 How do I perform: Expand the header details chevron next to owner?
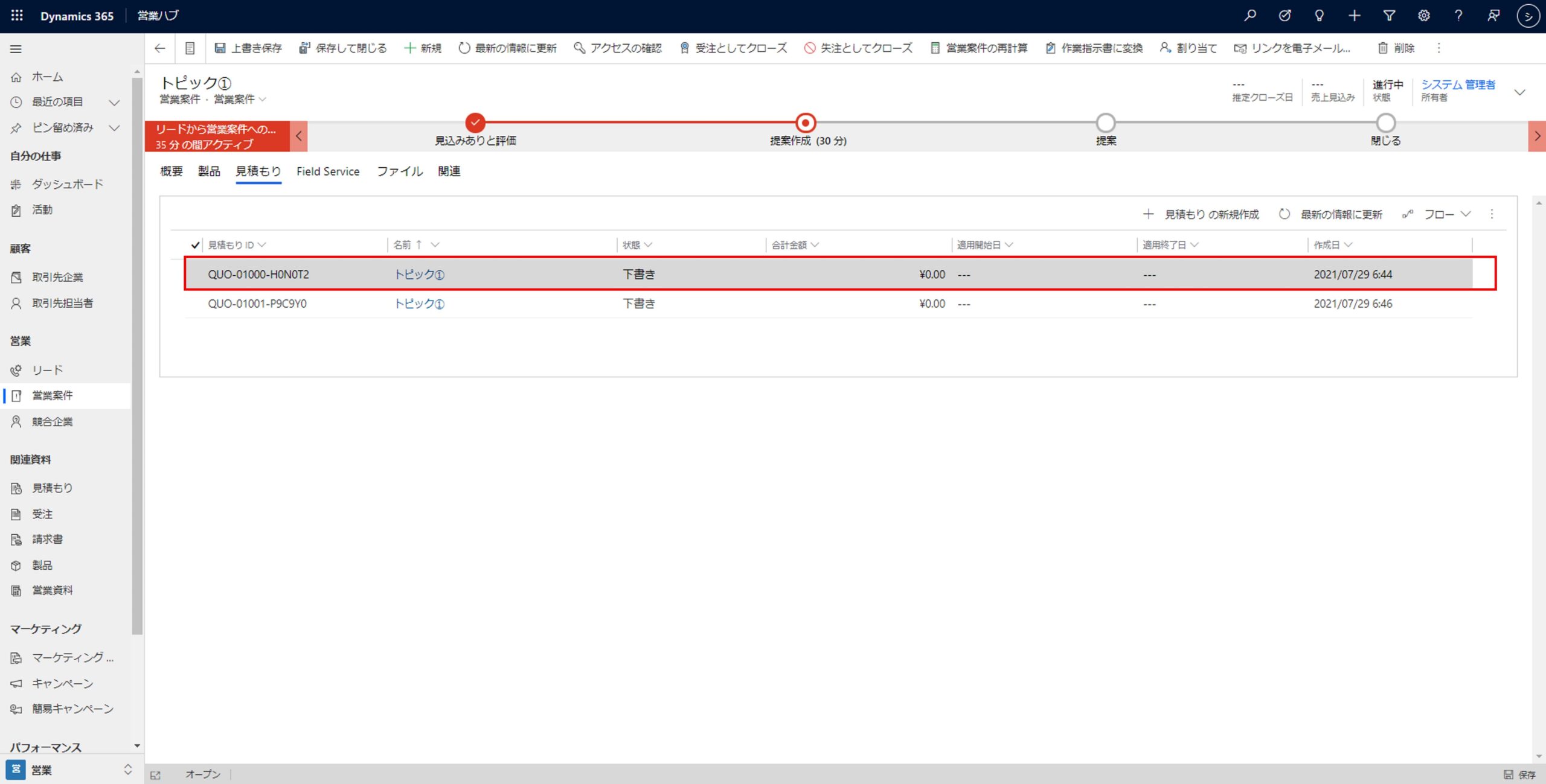tap(1520, 92)
